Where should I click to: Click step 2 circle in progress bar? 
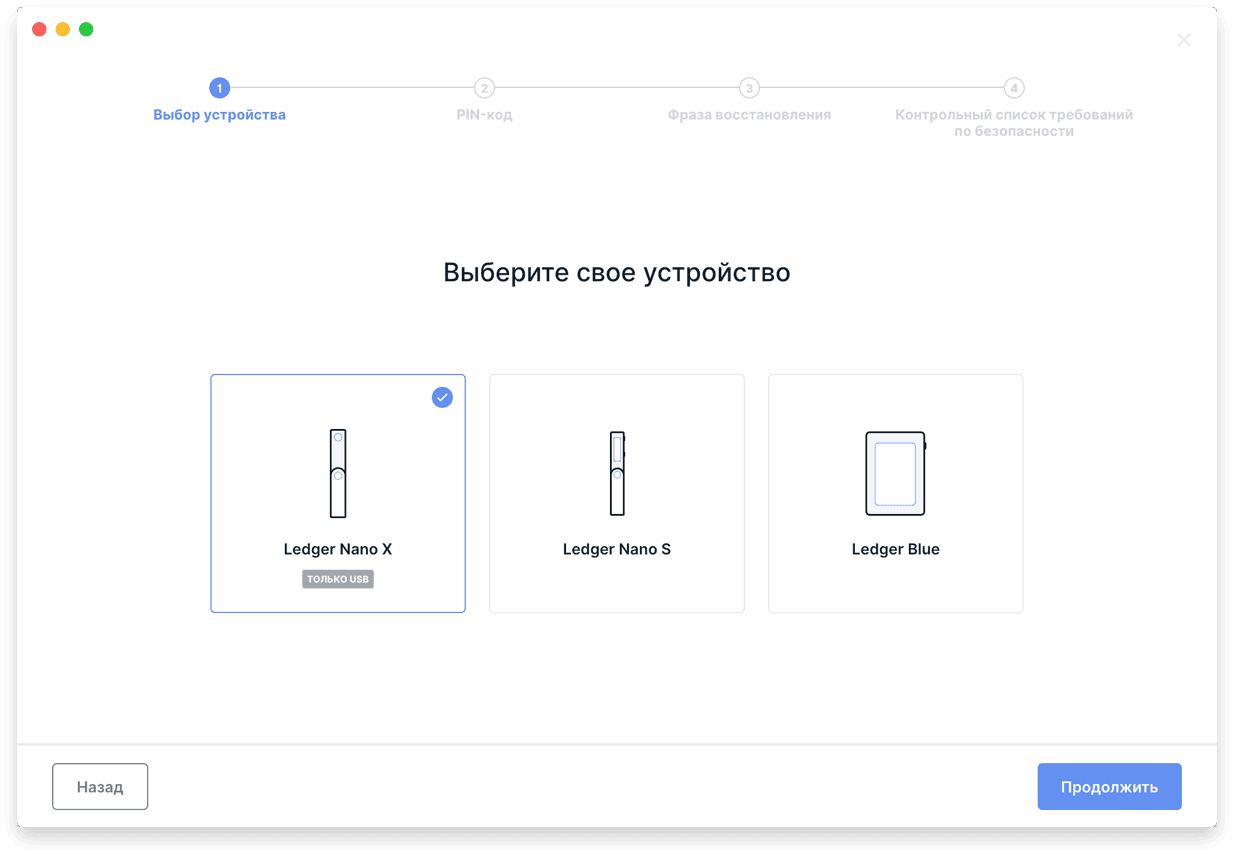tap(484, 88)
